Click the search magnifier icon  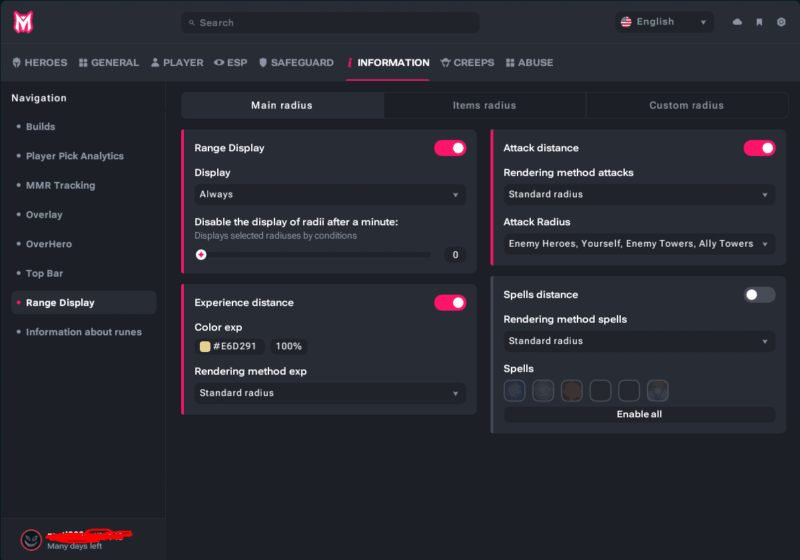tap(192, 22)
